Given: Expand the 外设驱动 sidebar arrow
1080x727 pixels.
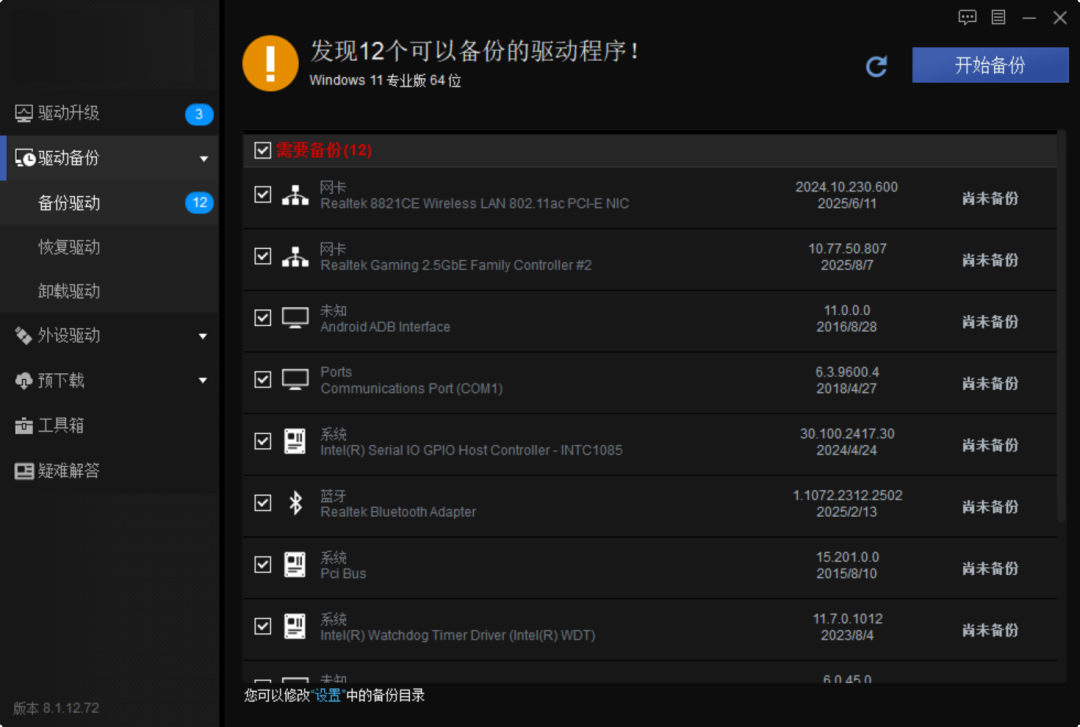Looking at the screenshot, I should pos(203,336).
